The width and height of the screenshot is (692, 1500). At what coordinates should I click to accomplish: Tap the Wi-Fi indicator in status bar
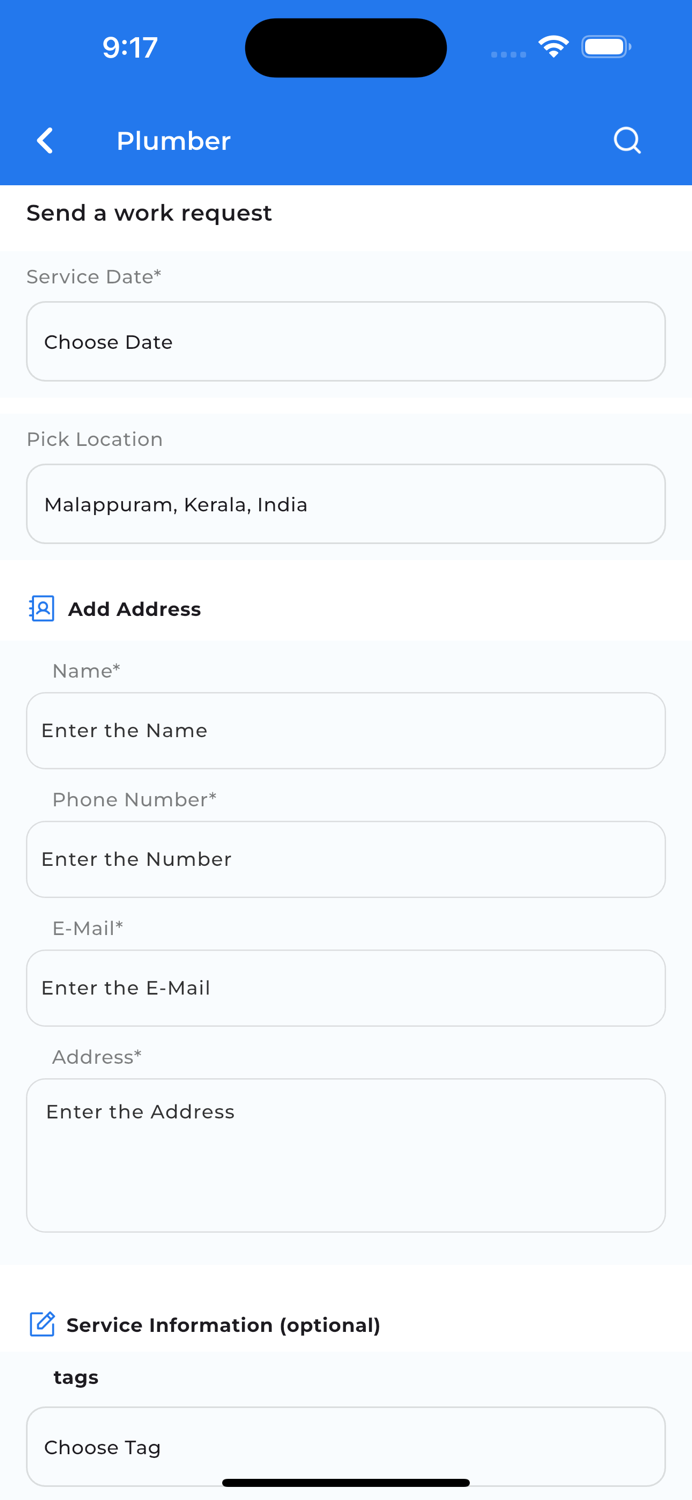(553, 45)
